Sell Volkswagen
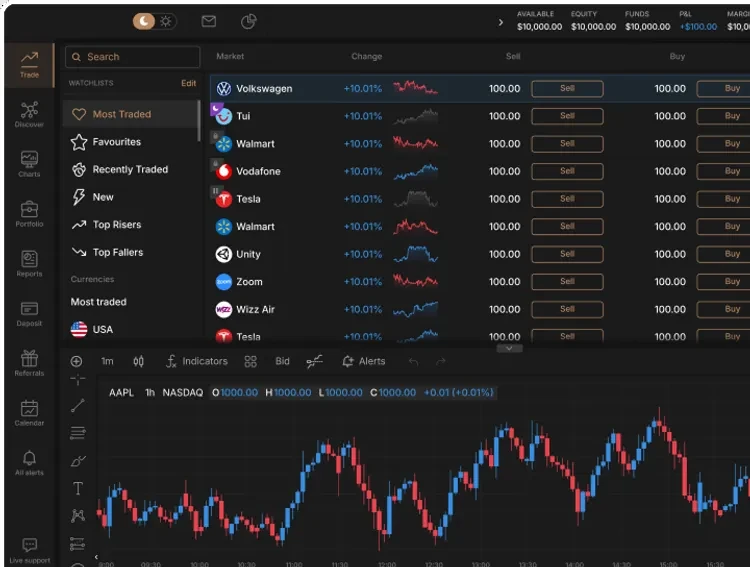The height and width of the screenshot is (567, 750). coord(567,89)
